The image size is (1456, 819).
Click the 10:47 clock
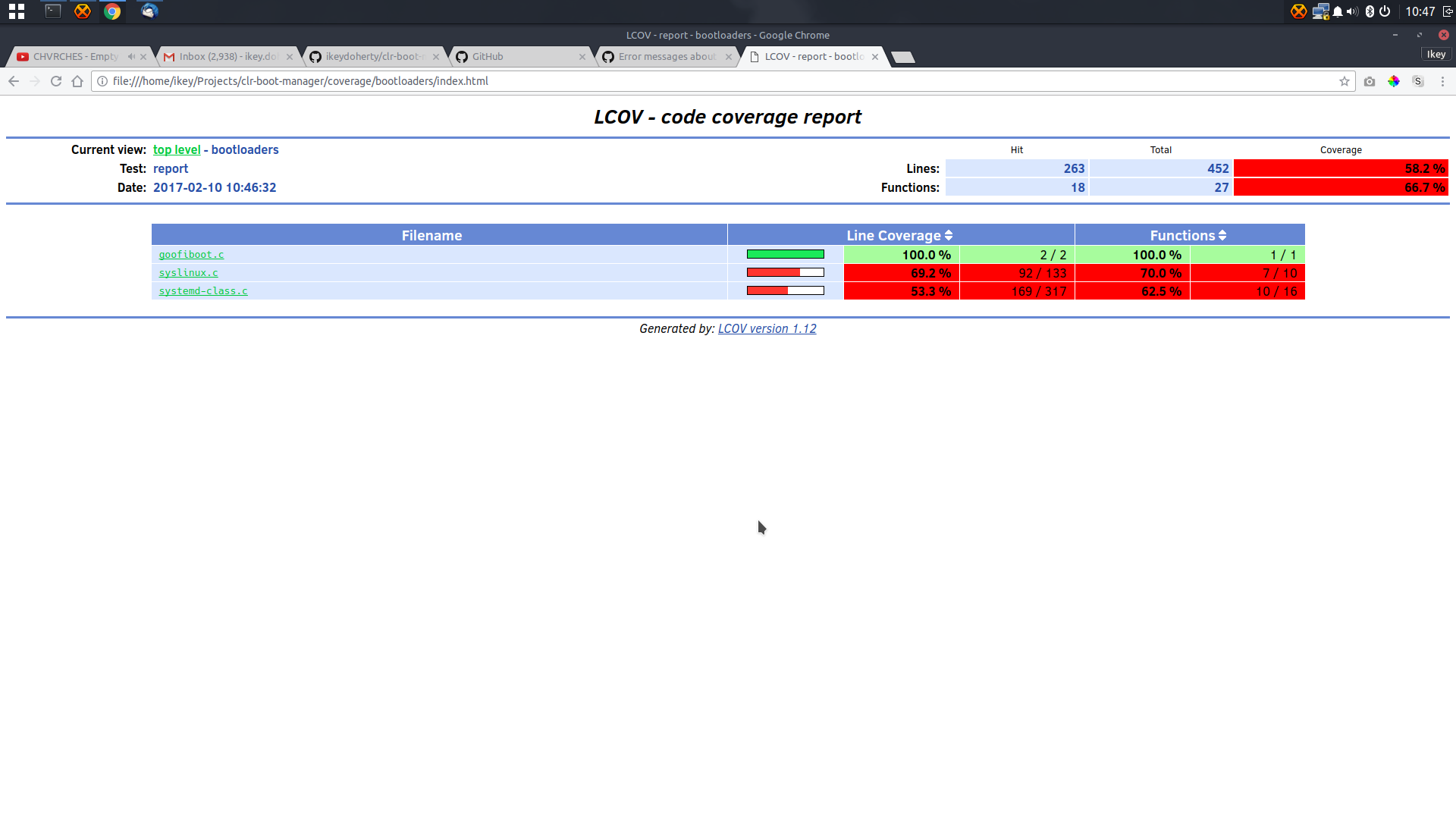pos(1420,11)
